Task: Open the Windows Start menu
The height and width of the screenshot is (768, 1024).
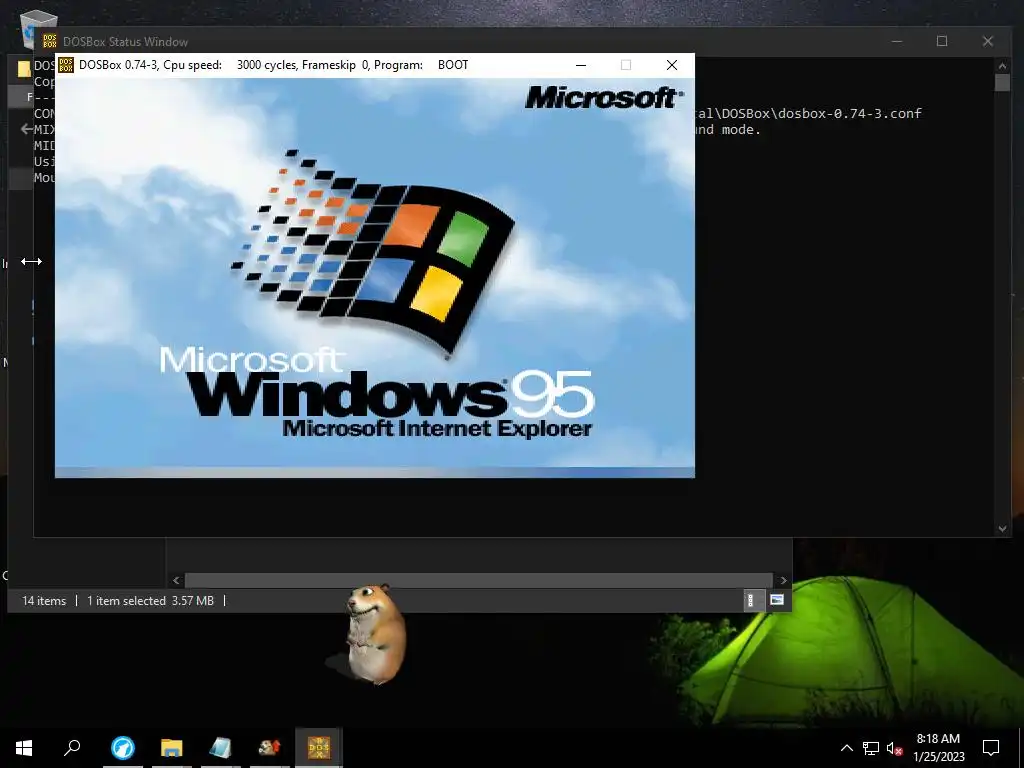Action: click(x=24, y=748)
